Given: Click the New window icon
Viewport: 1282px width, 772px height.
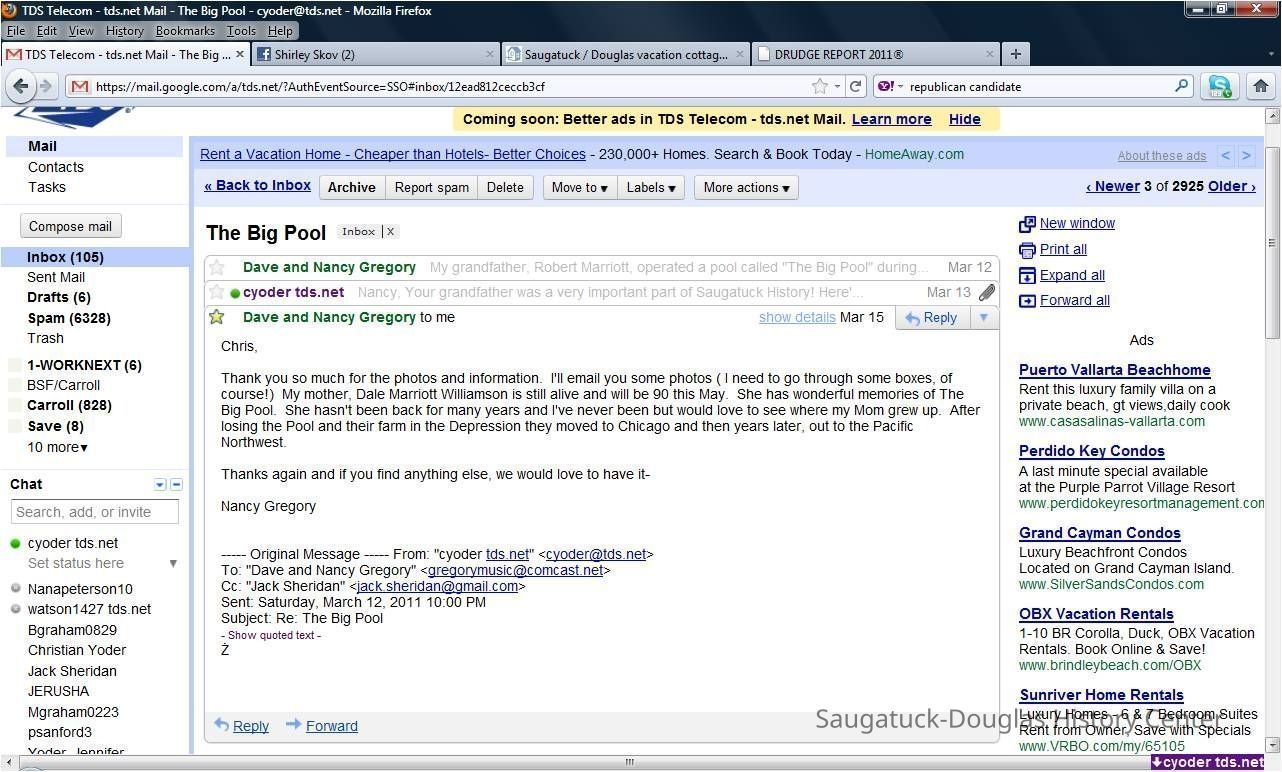Looking at the screenshot, I should click(1027, 224).
